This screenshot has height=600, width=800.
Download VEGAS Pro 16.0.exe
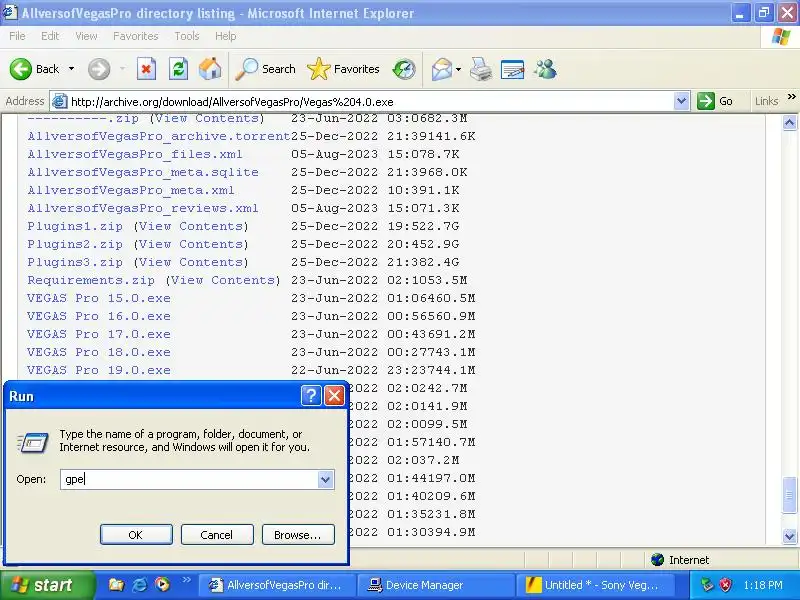[99, 316]
